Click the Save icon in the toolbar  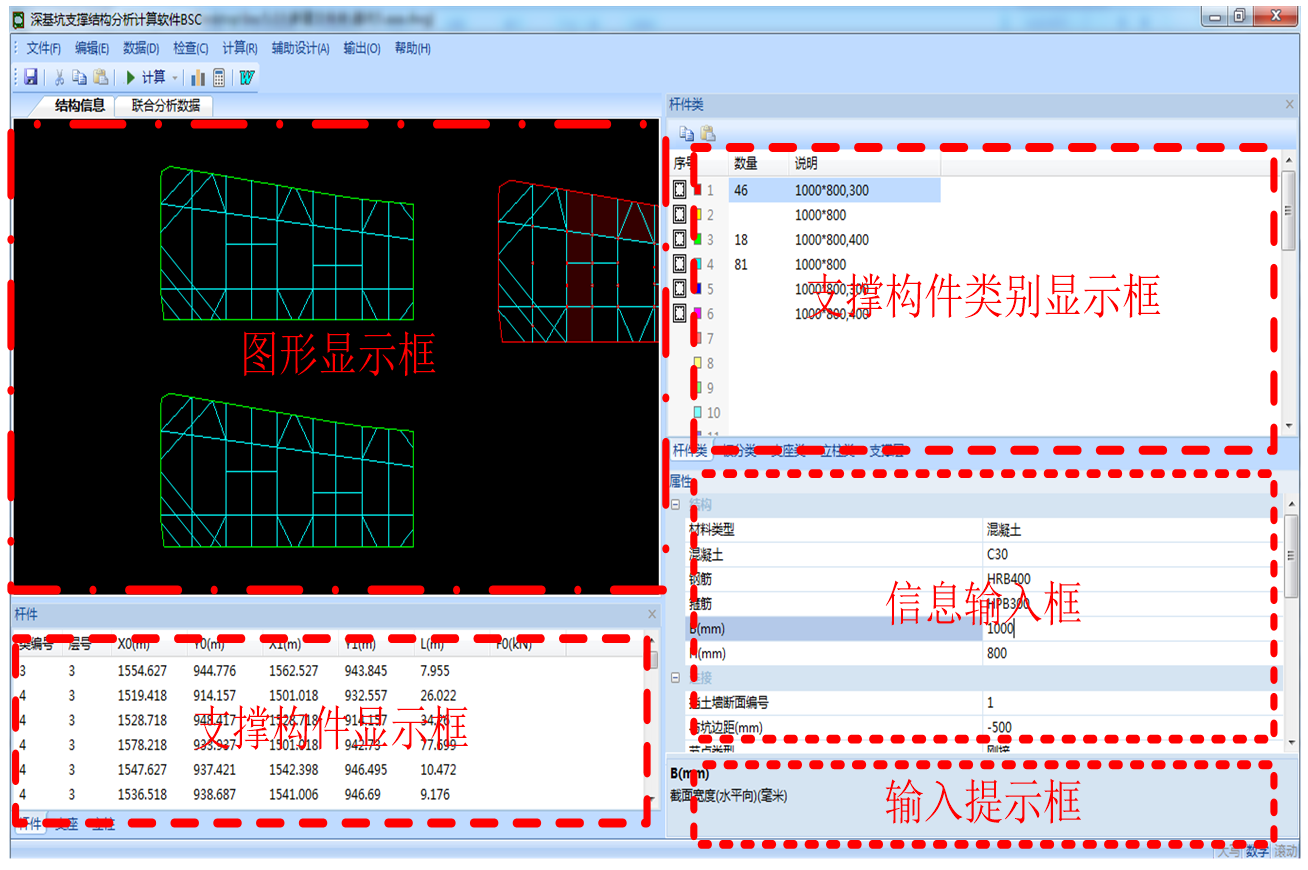pyautogui.click(x=31, y=77)
